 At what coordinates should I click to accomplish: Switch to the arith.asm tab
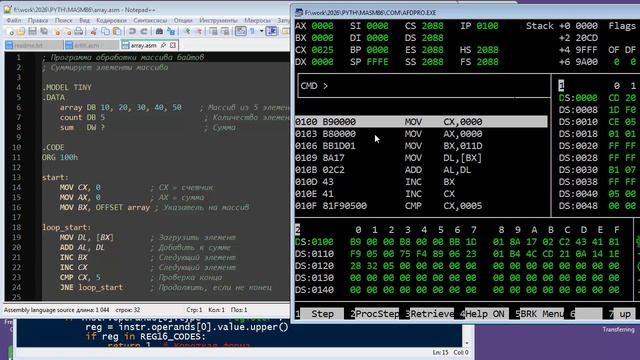[x=92, y=45]
